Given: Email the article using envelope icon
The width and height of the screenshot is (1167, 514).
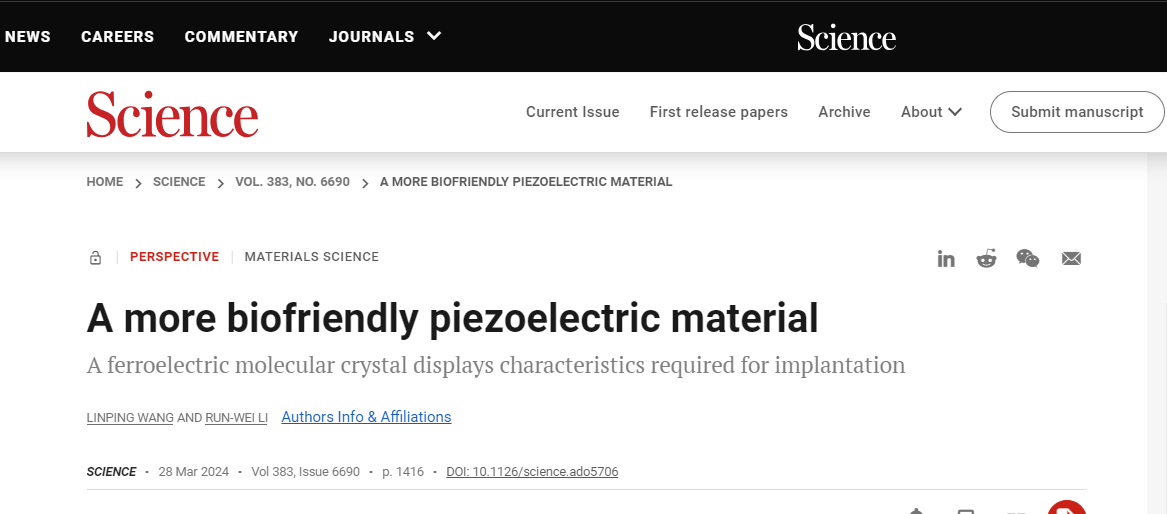Looking at the screenshot, I should pos(1071,259).
